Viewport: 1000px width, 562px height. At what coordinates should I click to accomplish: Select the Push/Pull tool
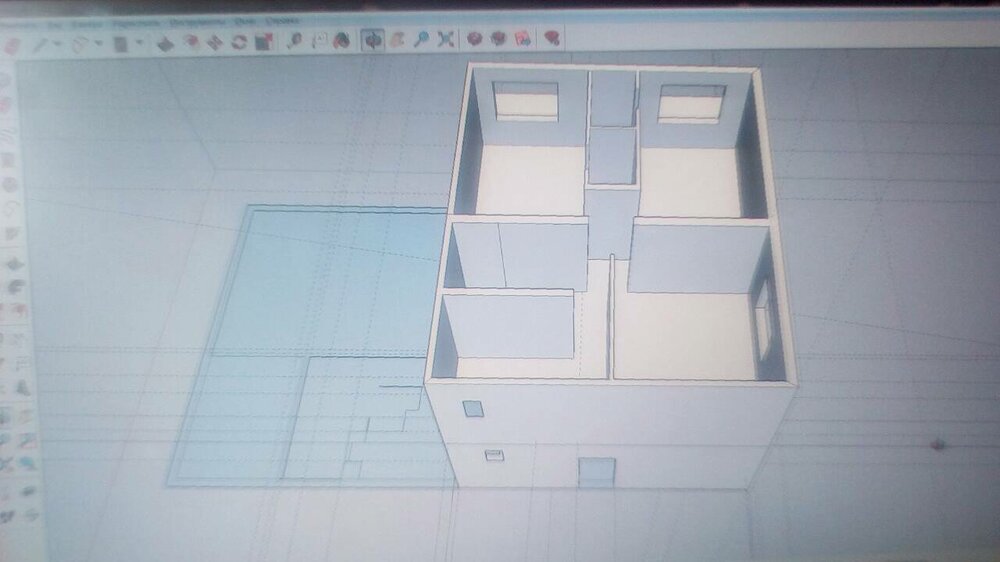(x=165, y=43)
